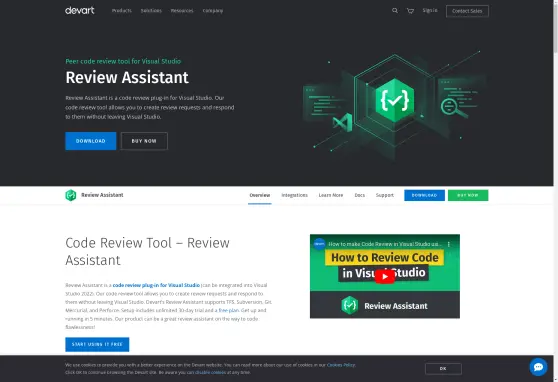This screenshot has width=558, height=382.
Task: Select the Docs tab
Action: click(360, 195)
